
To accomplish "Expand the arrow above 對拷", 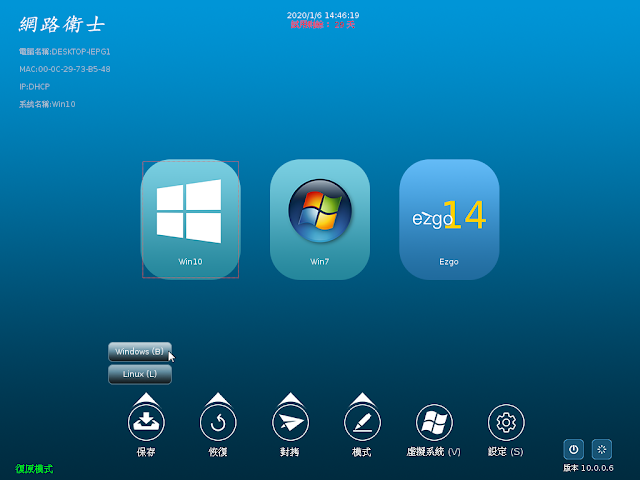I will [290, 398].
